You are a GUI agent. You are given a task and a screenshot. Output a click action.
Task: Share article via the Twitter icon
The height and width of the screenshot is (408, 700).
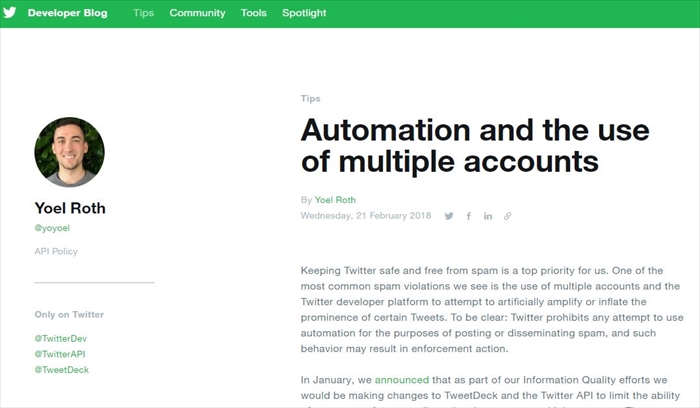tap(449, 216)
